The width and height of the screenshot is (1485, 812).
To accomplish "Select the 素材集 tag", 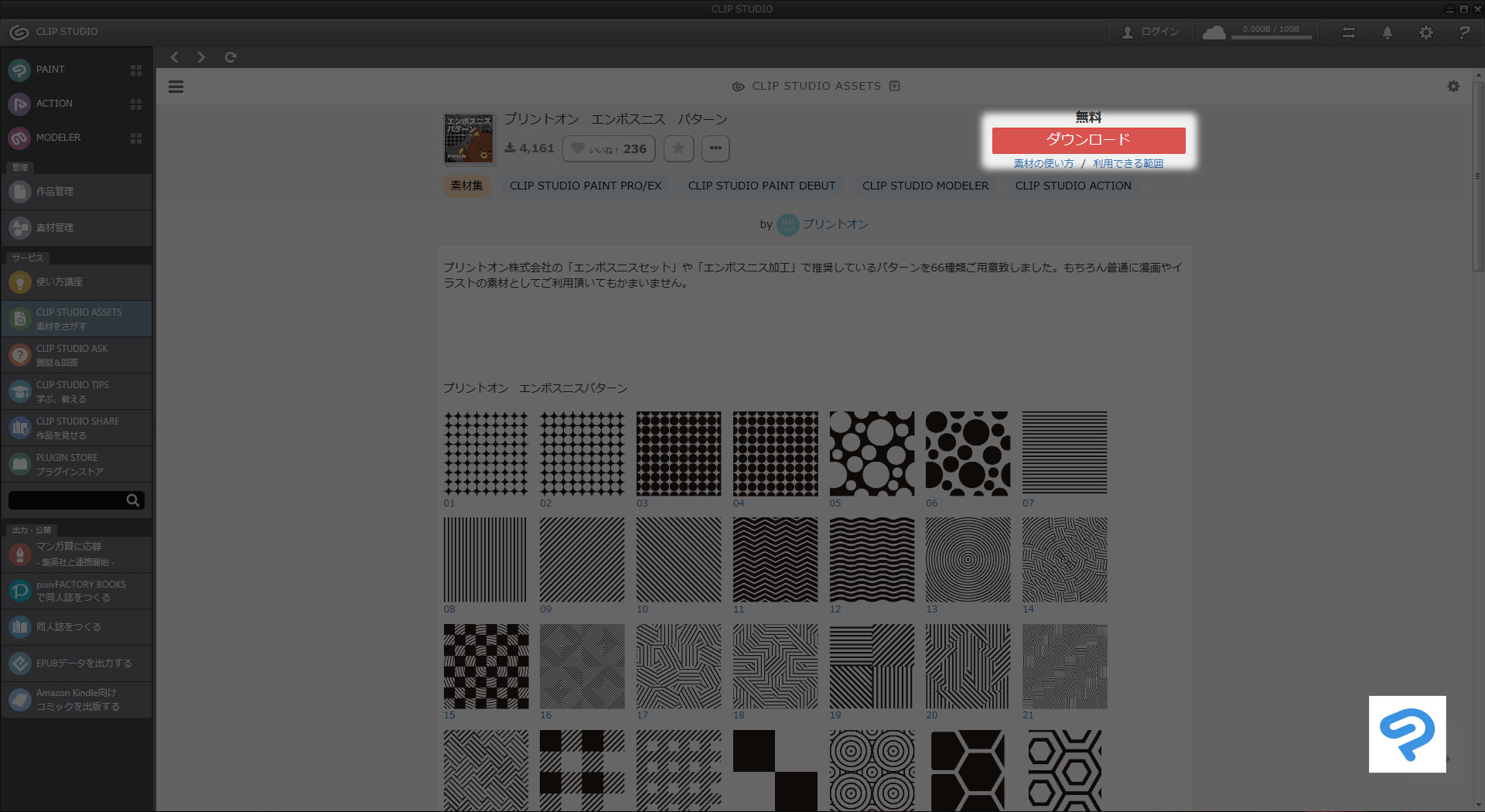I will pos(466,186).
